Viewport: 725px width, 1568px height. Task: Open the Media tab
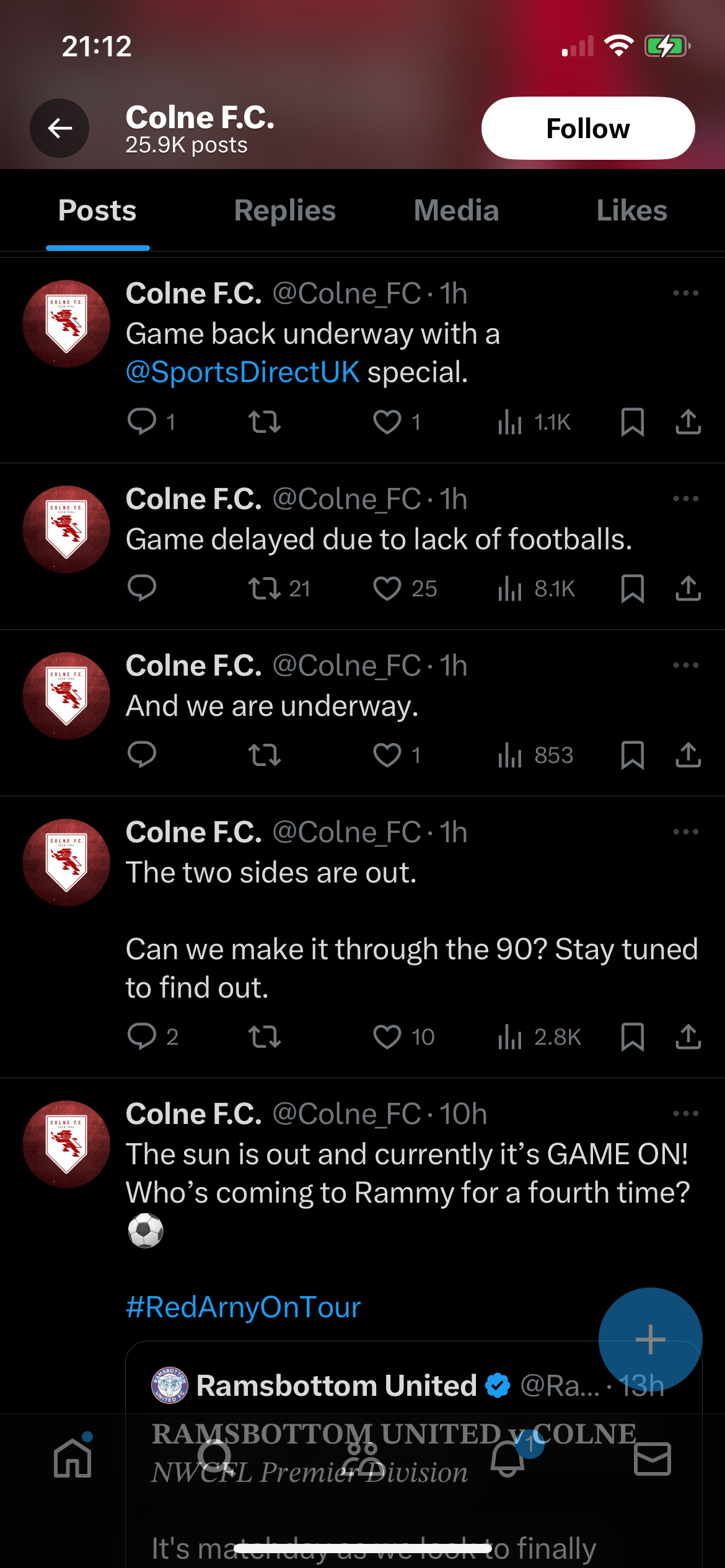click(x=456, y=211)
